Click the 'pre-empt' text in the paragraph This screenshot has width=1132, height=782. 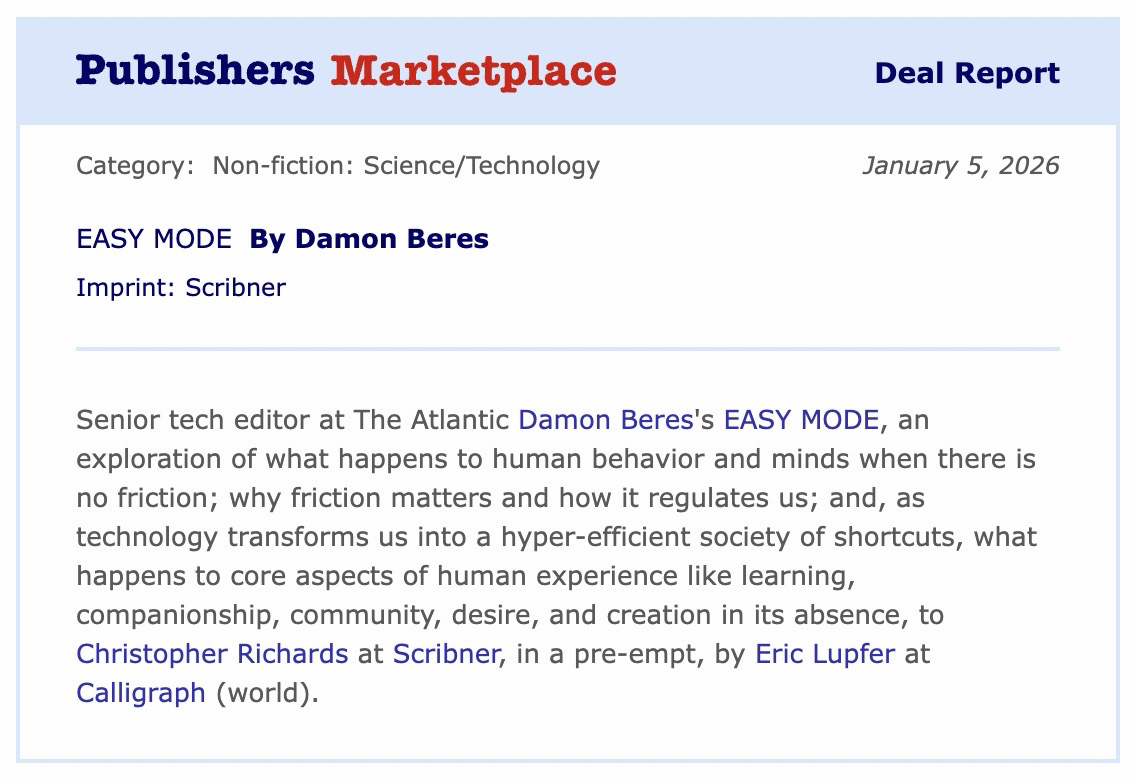643,654
